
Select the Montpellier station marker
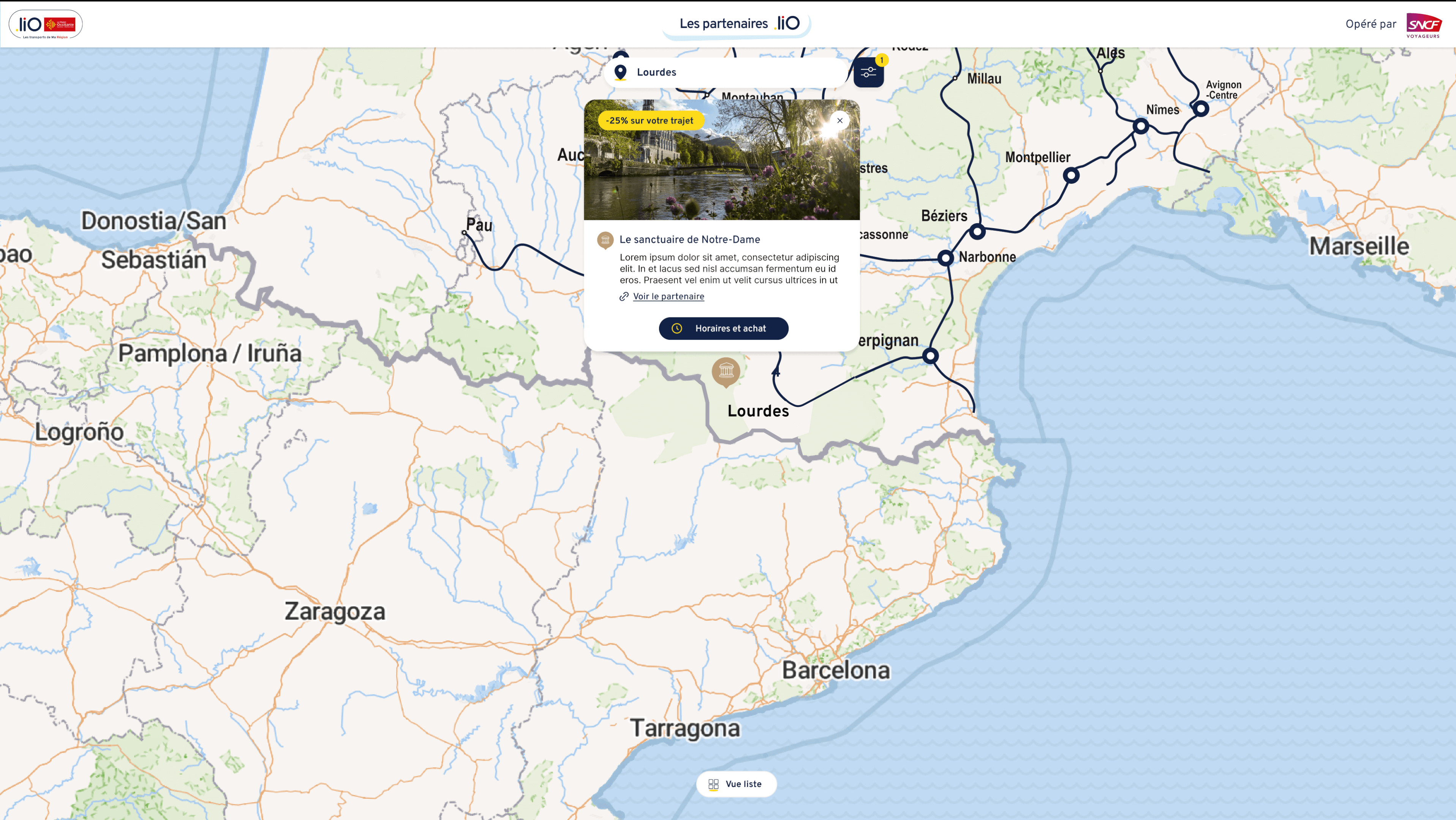1070,176
